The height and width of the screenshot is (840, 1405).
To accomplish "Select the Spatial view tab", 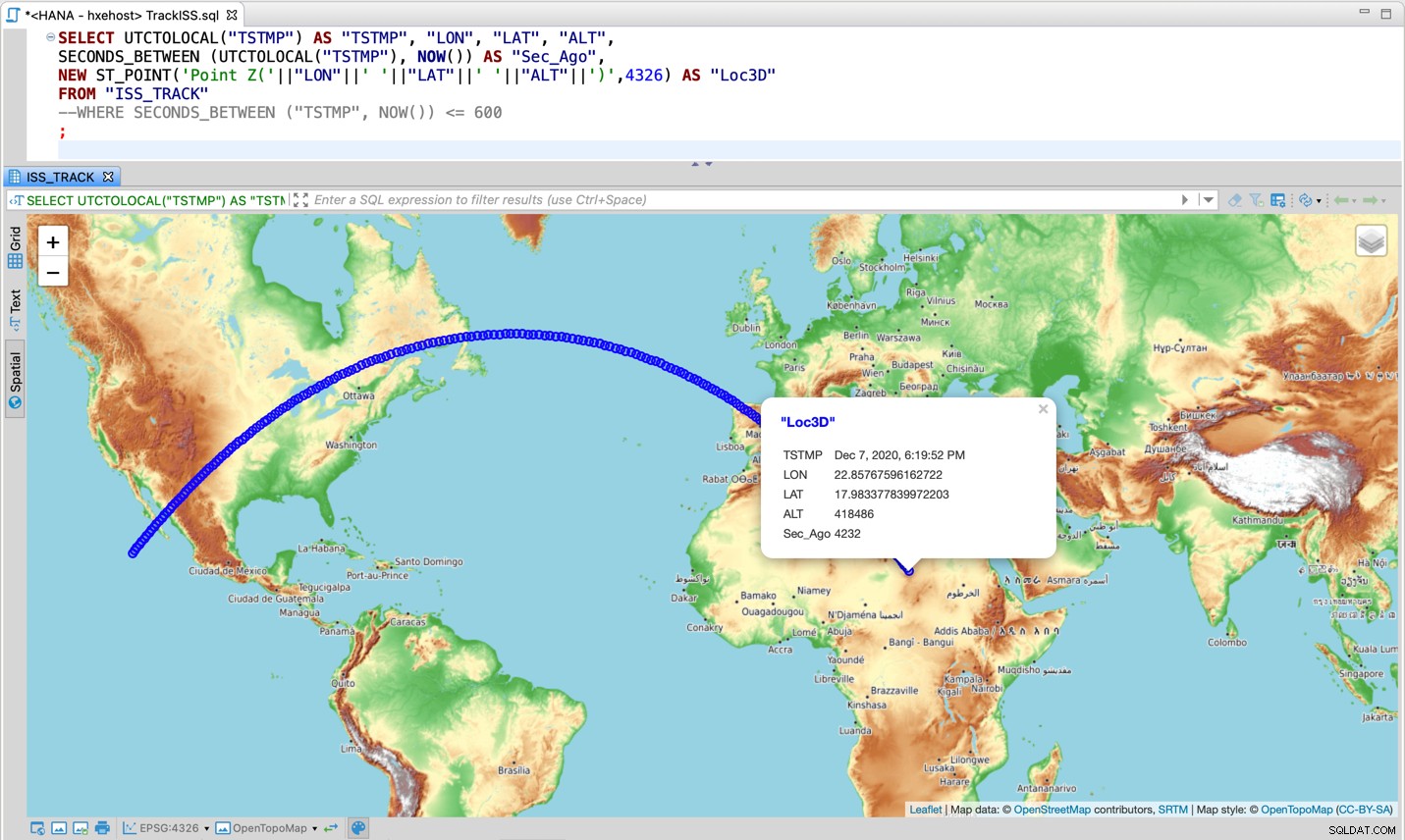I will pyautogui.click(x=15, y=380).
